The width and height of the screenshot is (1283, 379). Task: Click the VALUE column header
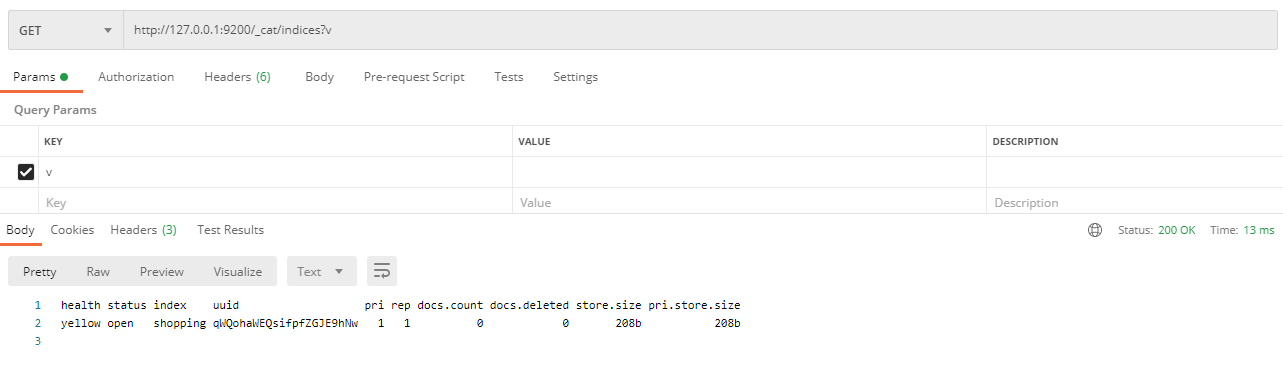(x=534, y=142)
